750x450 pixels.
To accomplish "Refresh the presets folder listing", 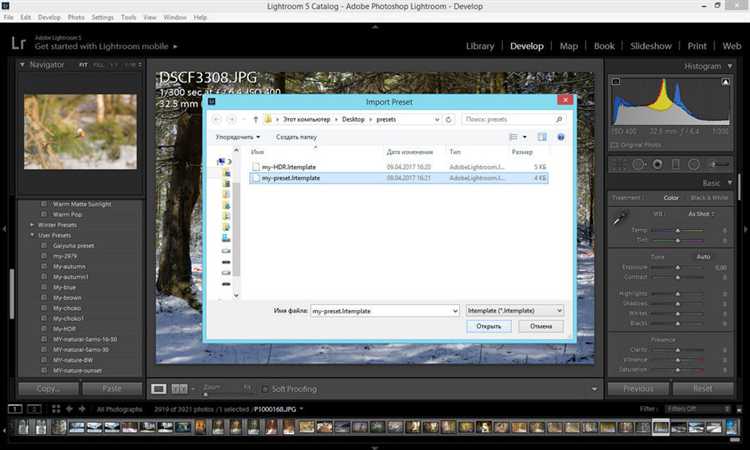I will (x=449, y=119).
